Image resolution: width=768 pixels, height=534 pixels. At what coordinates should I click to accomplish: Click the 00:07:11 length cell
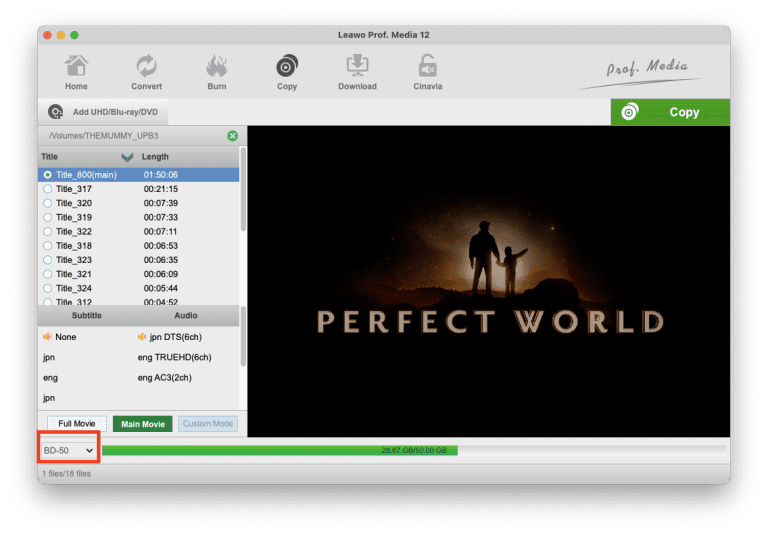[x=161, y=232]
